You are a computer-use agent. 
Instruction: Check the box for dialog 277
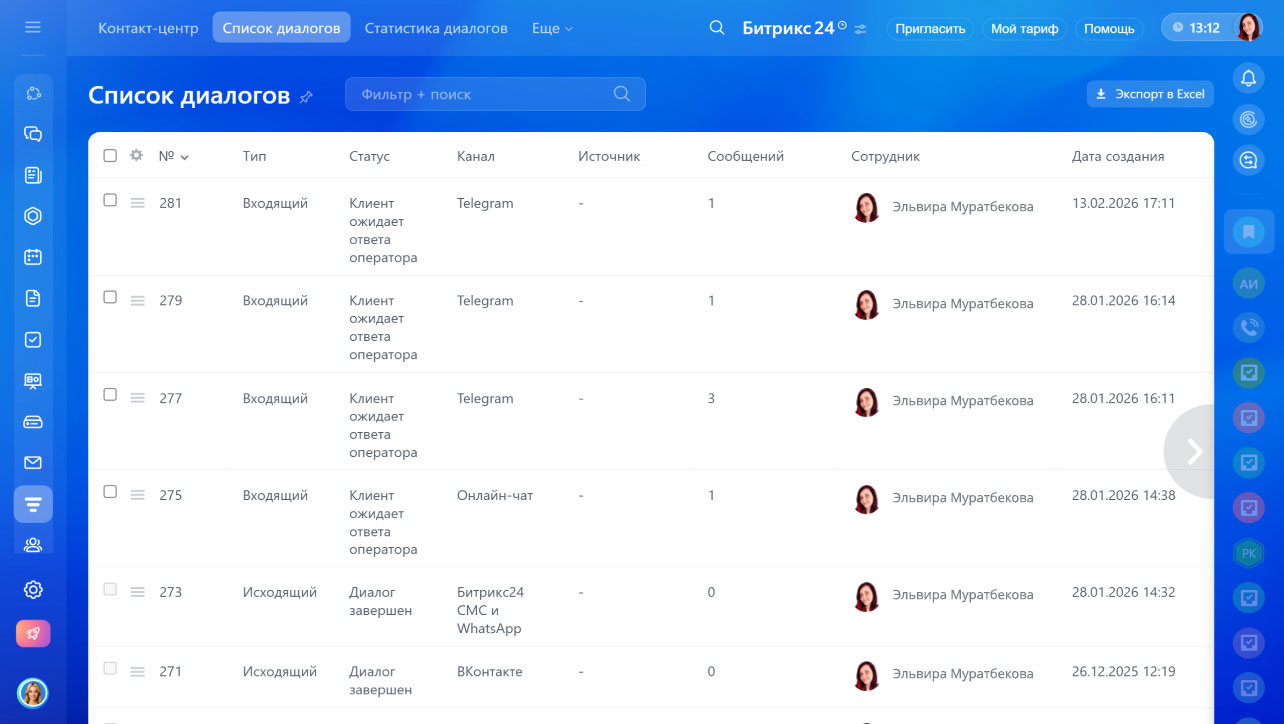(110, 395)
